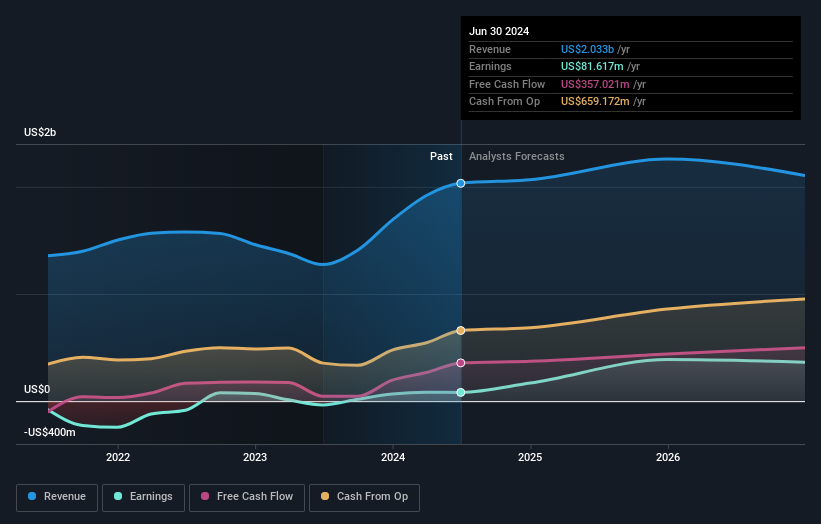Click the 2022 x-axis label
Viewport: 821px width, 524px height.
click(x=118, y=457)
